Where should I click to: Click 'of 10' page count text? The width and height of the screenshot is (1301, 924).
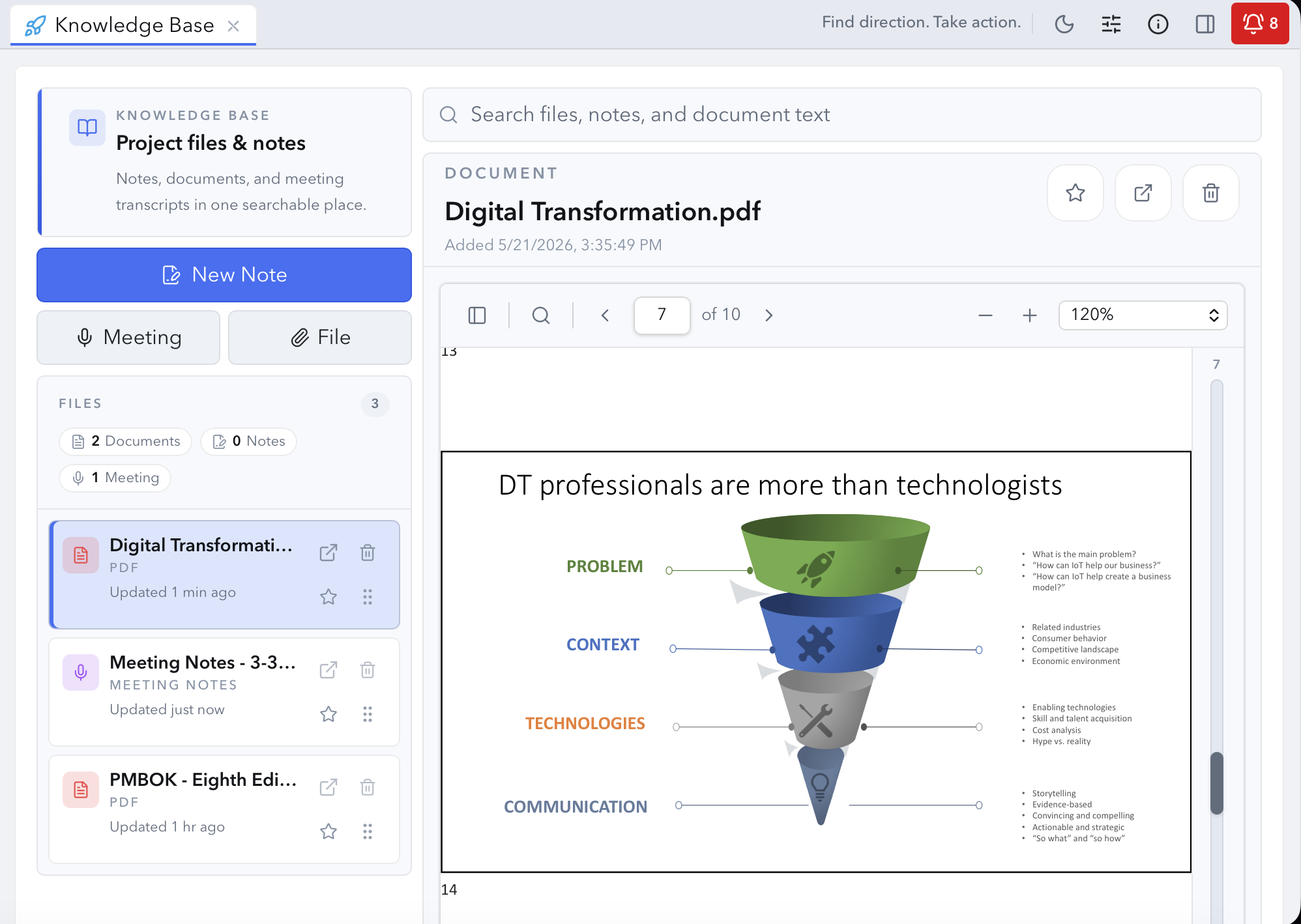click(x=721, y=315)
